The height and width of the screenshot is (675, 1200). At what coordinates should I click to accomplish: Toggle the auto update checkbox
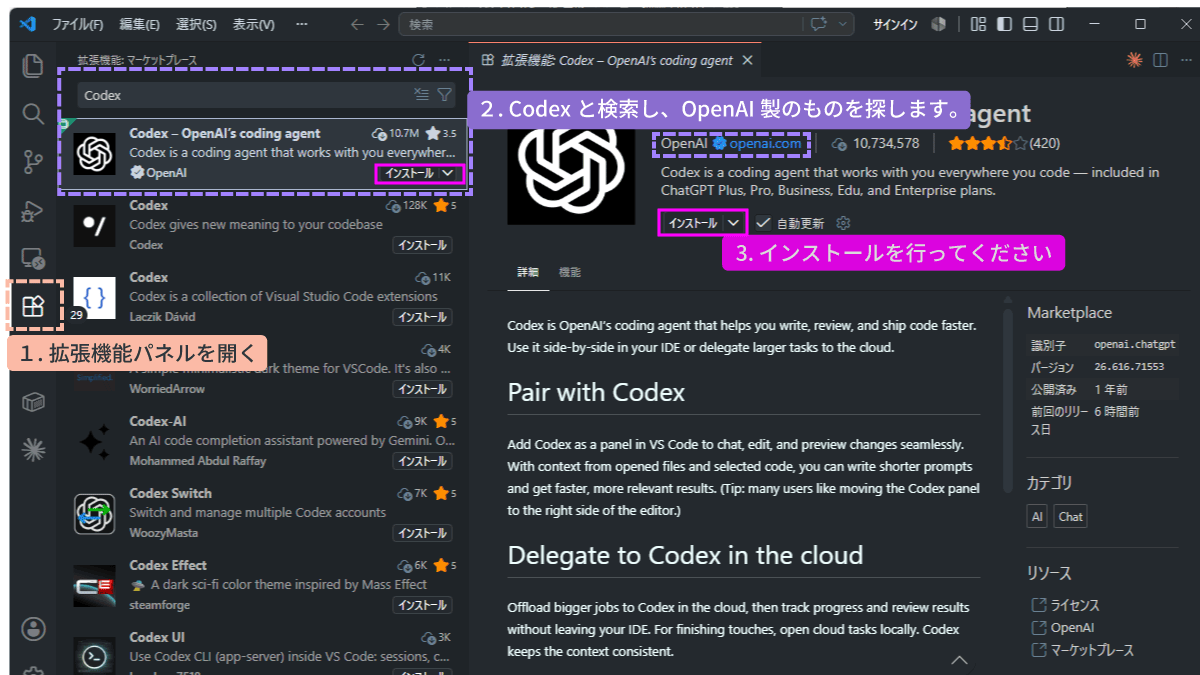[x=763, y=223]
